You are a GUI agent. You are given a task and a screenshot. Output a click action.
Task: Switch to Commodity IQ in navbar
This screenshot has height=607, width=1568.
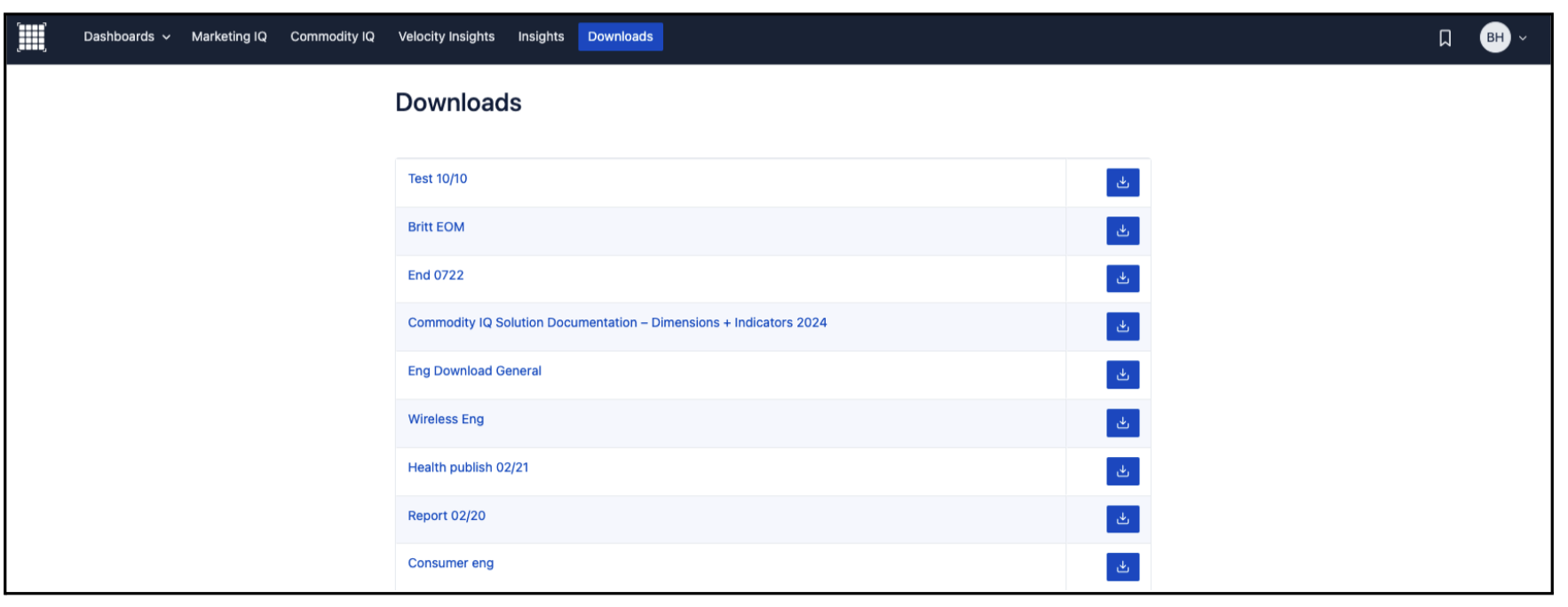point(332,37)
